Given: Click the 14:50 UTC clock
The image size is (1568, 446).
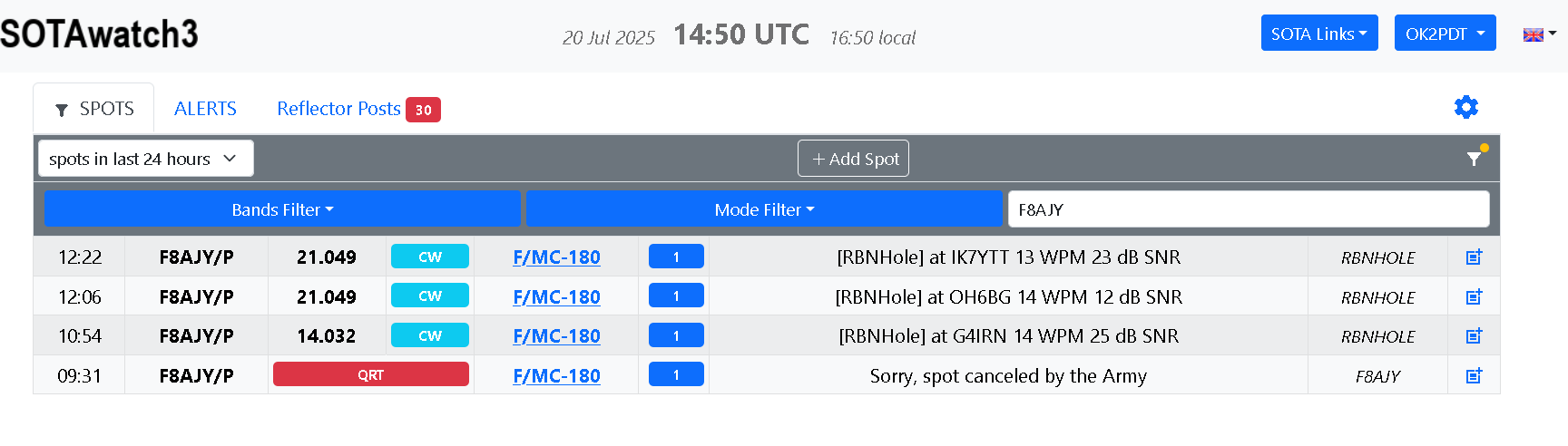Looking at the screenshot, I should [741, 34].
